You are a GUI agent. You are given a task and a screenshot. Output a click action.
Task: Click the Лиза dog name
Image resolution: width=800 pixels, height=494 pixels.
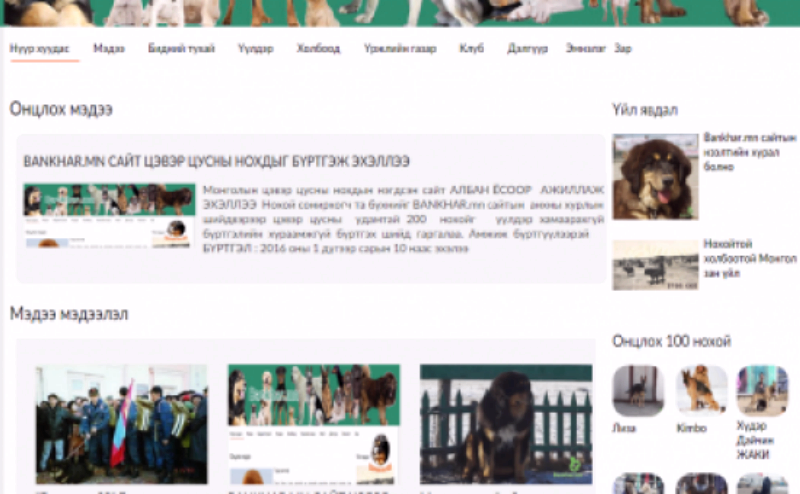click(623, 428)
